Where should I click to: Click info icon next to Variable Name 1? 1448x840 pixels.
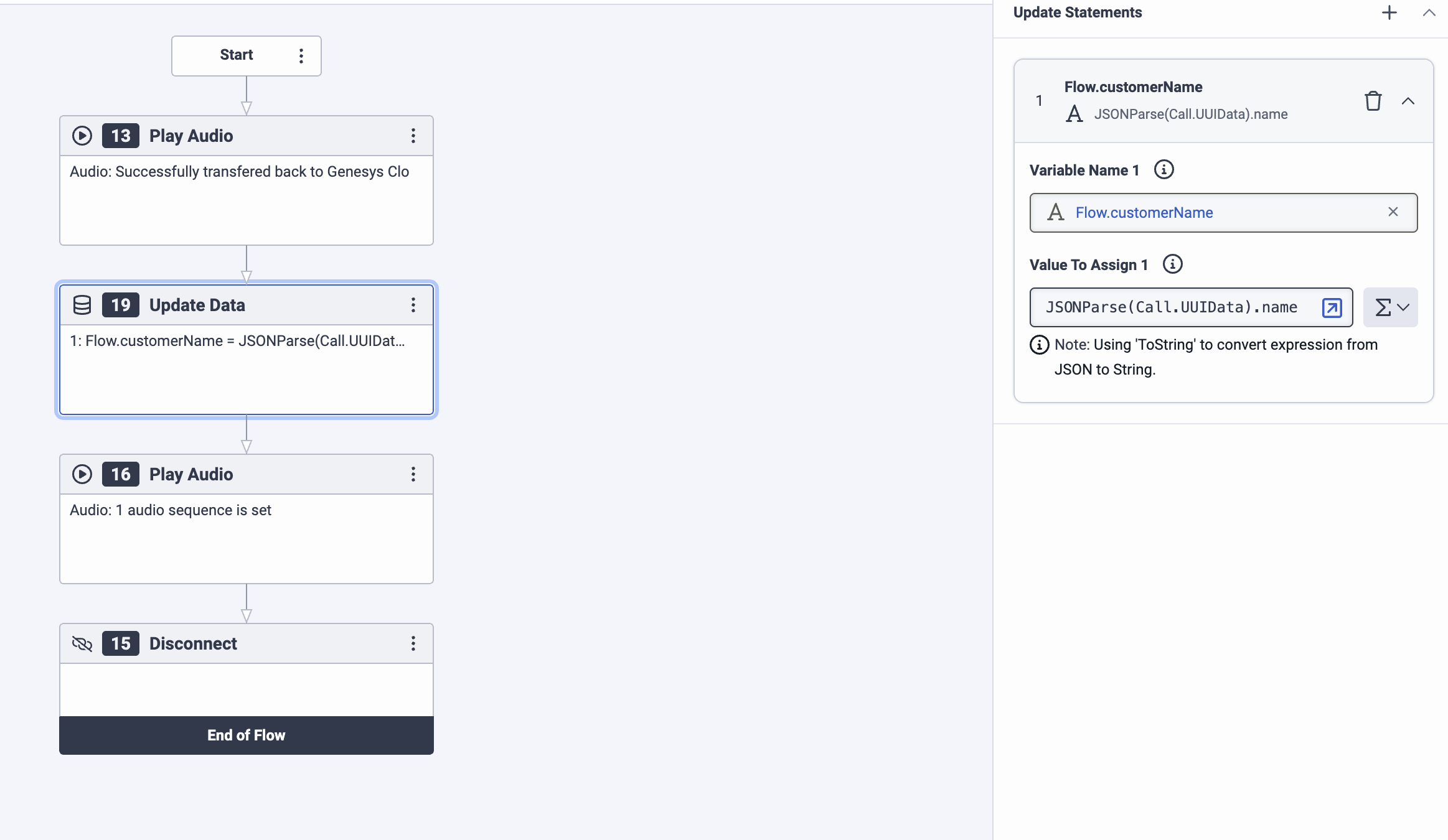[x=1164, y=170]
